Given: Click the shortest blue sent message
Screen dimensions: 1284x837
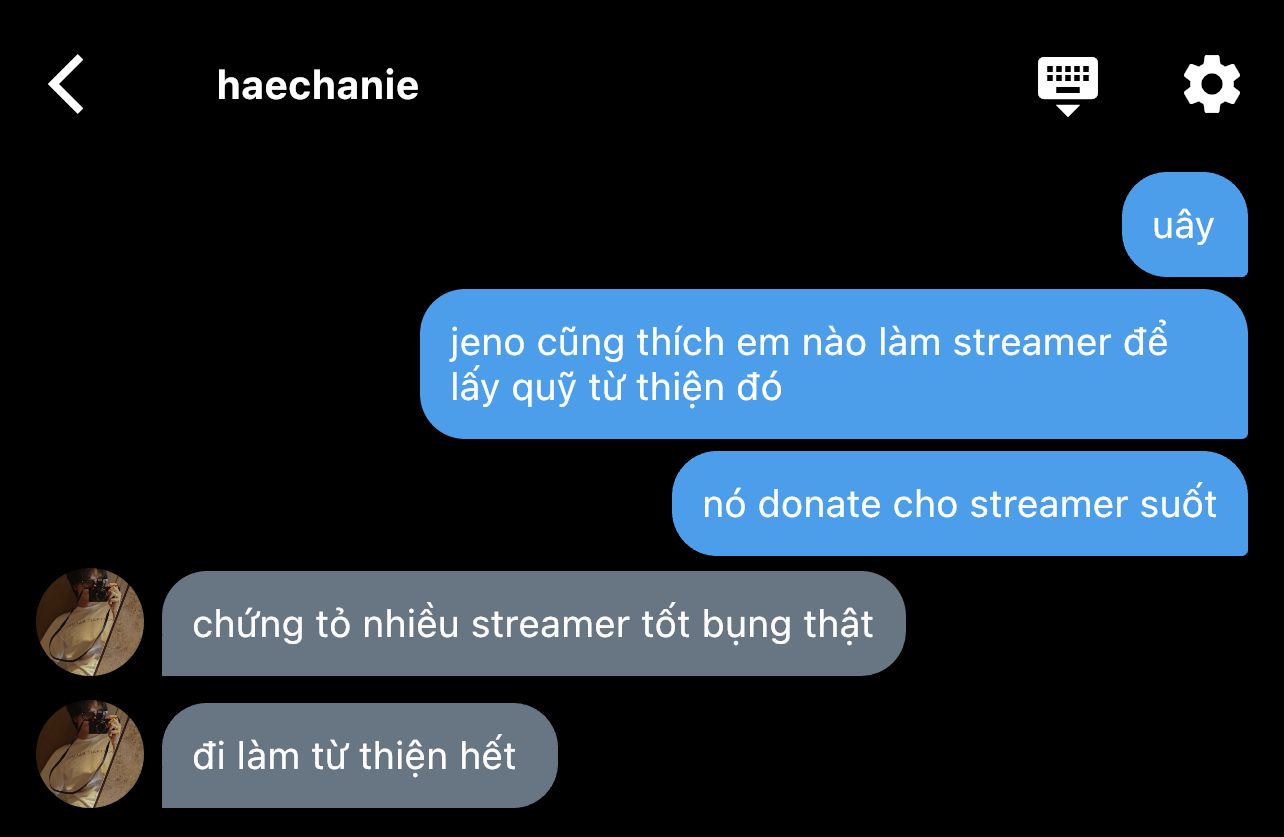Looking at the screenshot, I should point(1184,225).
